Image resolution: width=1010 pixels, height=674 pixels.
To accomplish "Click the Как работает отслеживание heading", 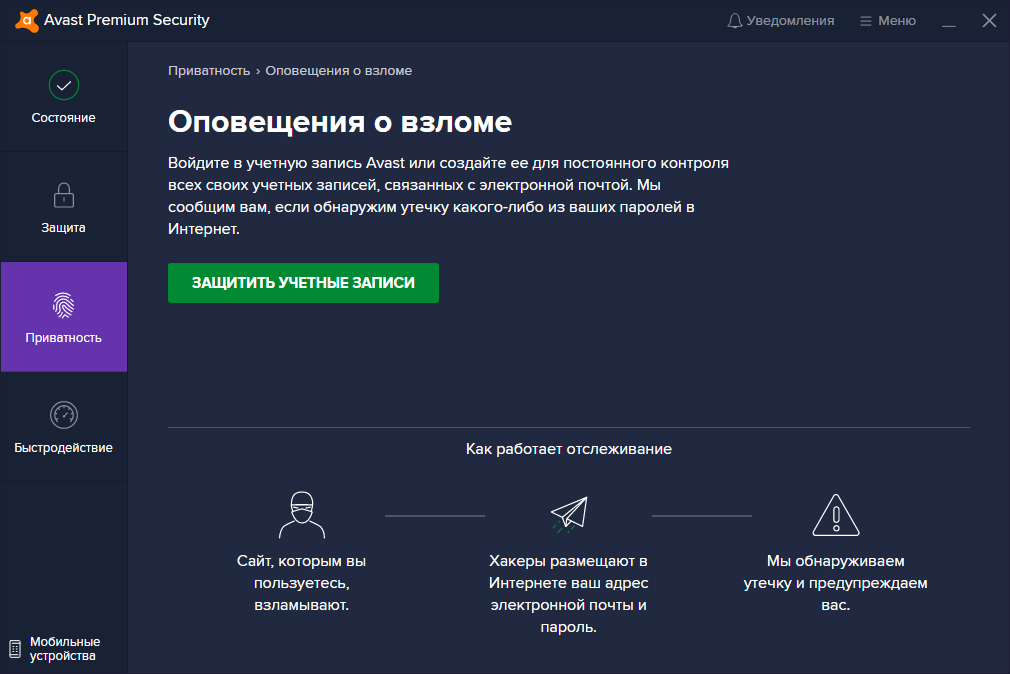I will (569, 449).
